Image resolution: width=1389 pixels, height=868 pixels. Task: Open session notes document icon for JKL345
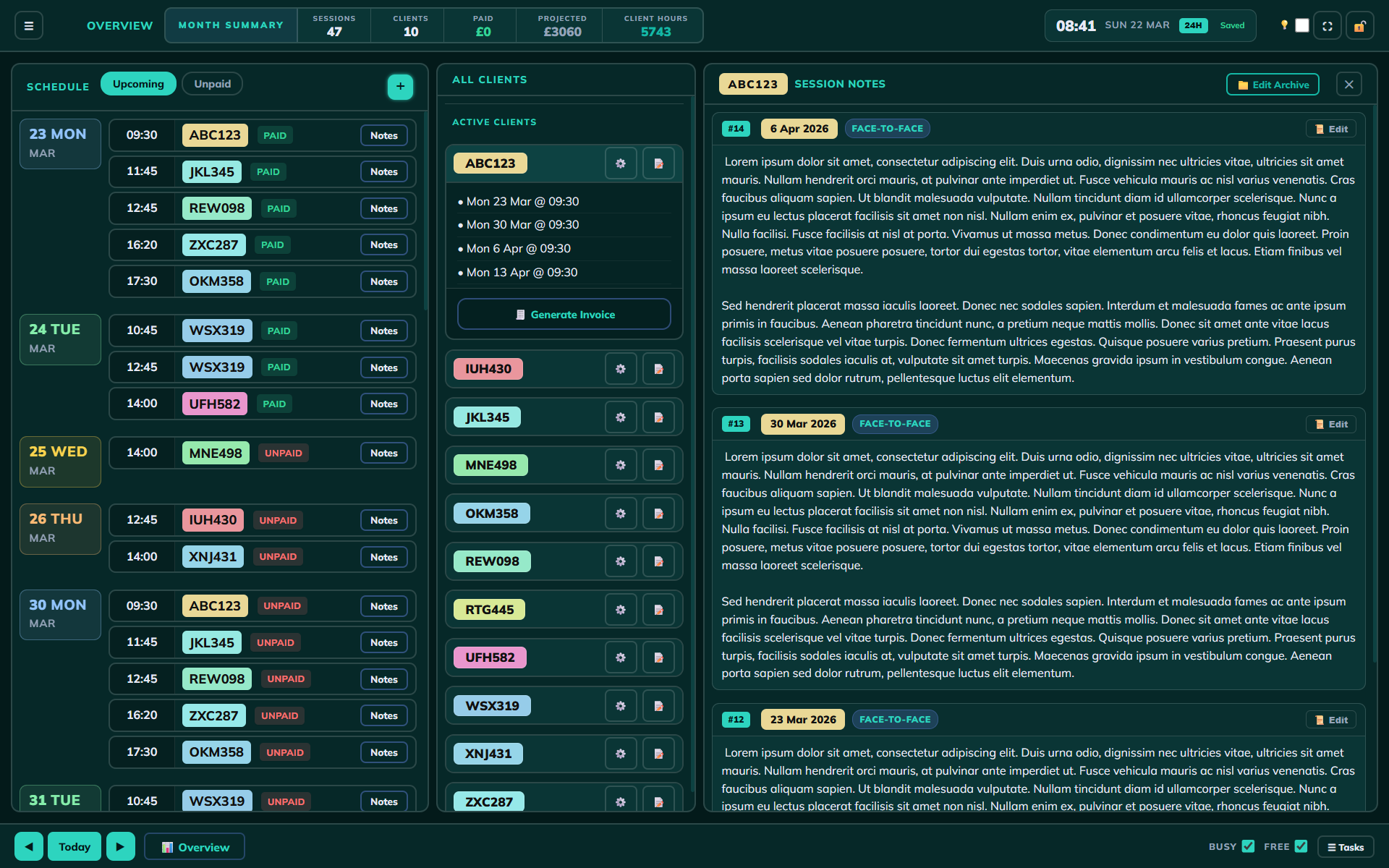(658, 417)
